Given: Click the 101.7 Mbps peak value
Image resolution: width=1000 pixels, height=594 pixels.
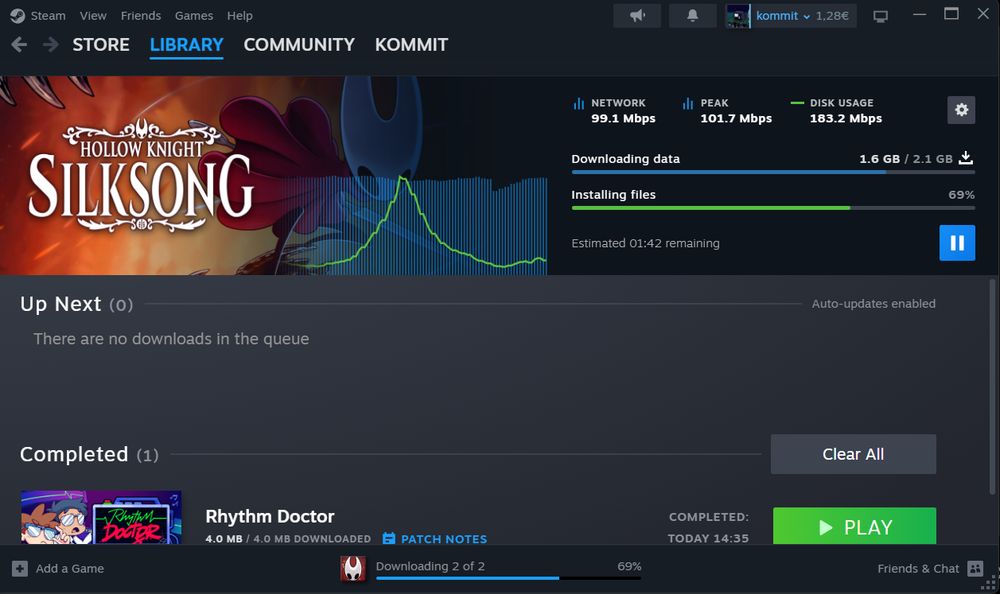Looking at the screenshot, I should click(736, 118).
